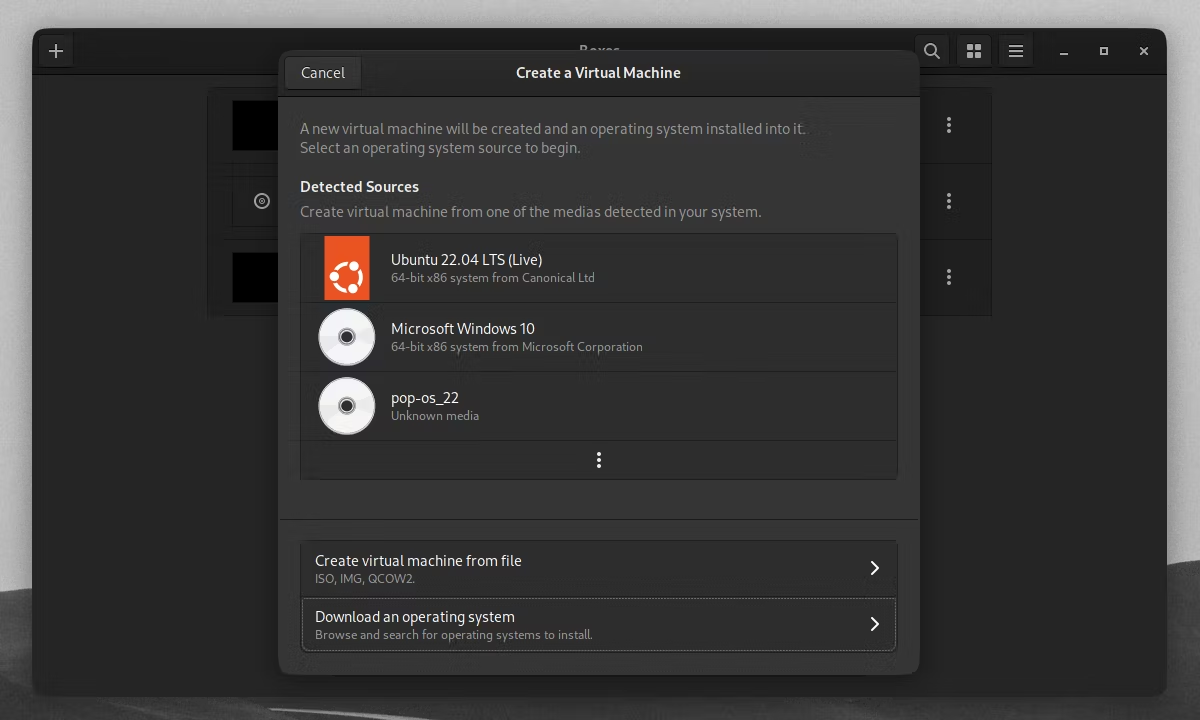The height and width of the screenshot is (720, 1200).
Task: Select the first black box thumbnail
Action: [x=256, y=125]
